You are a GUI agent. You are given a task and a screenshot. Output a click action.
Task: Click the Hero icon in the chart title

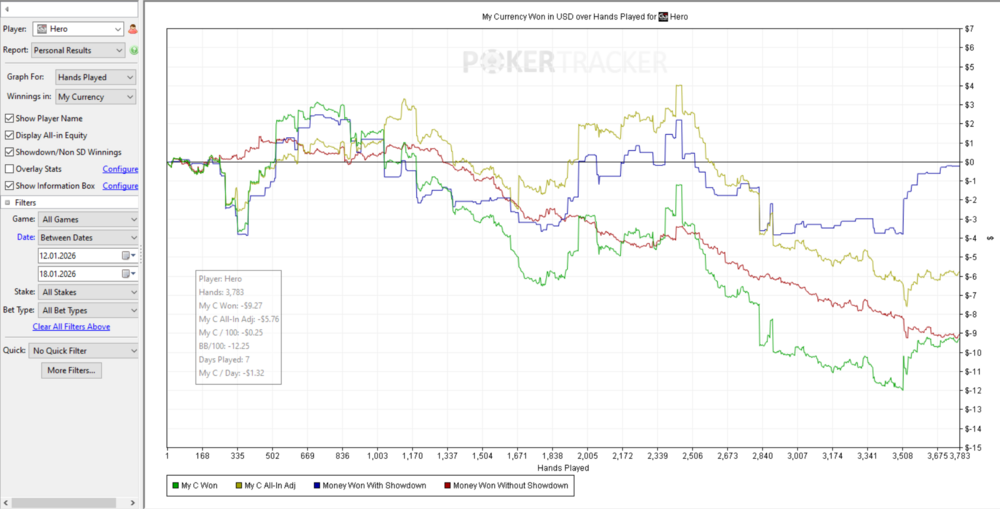[661, 17]
